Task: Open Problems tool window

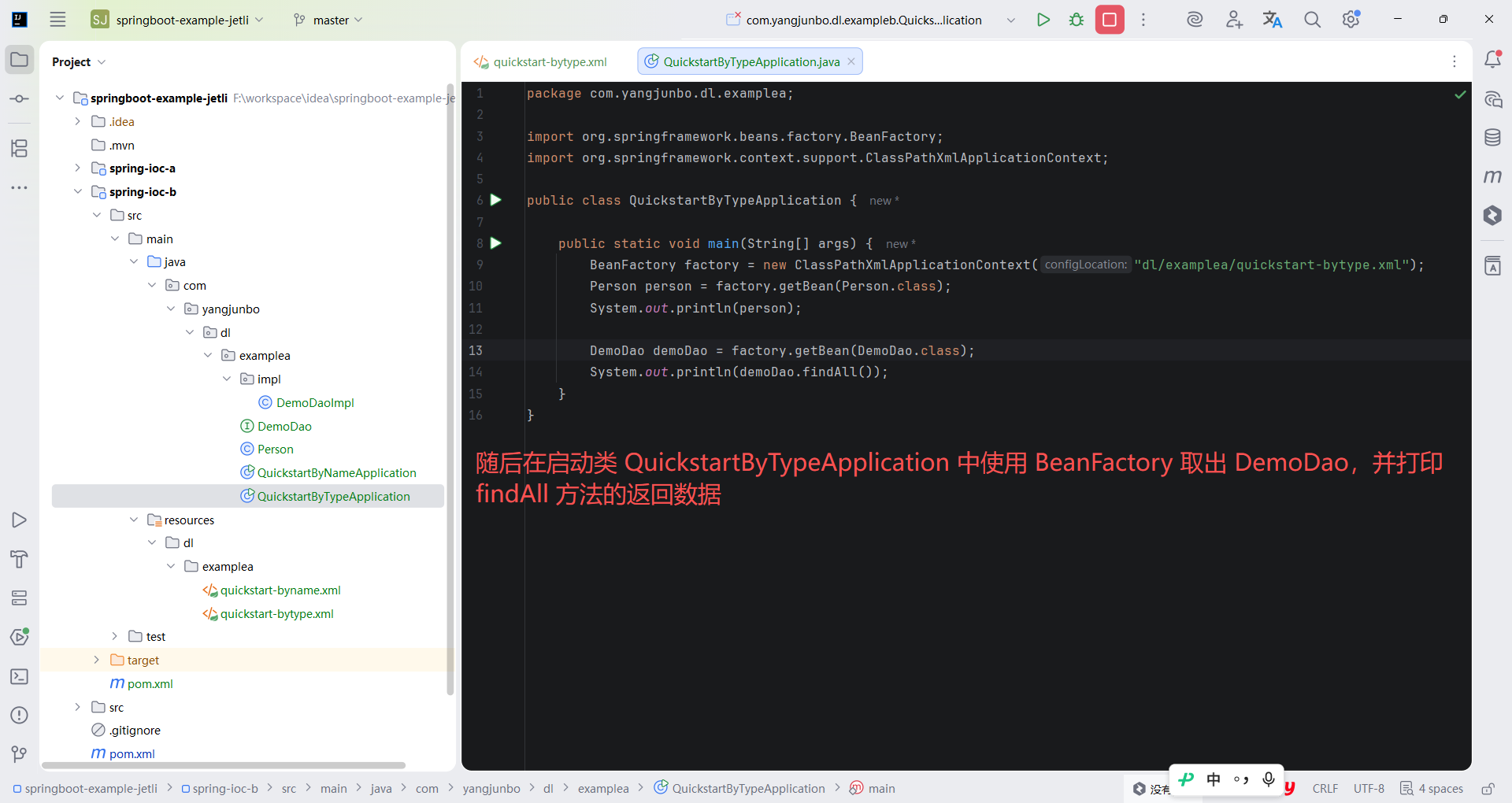Action: click(x=20, y=716)
